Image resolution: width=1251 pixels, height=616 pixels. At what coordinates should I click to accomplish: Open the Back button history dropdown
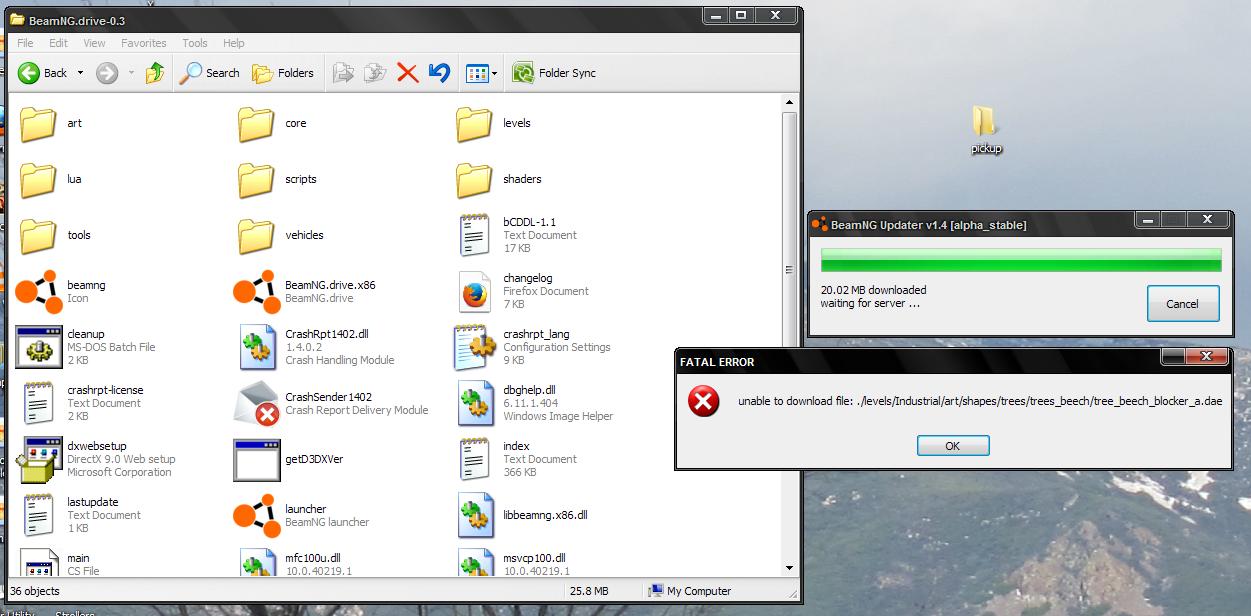point(80,73)
